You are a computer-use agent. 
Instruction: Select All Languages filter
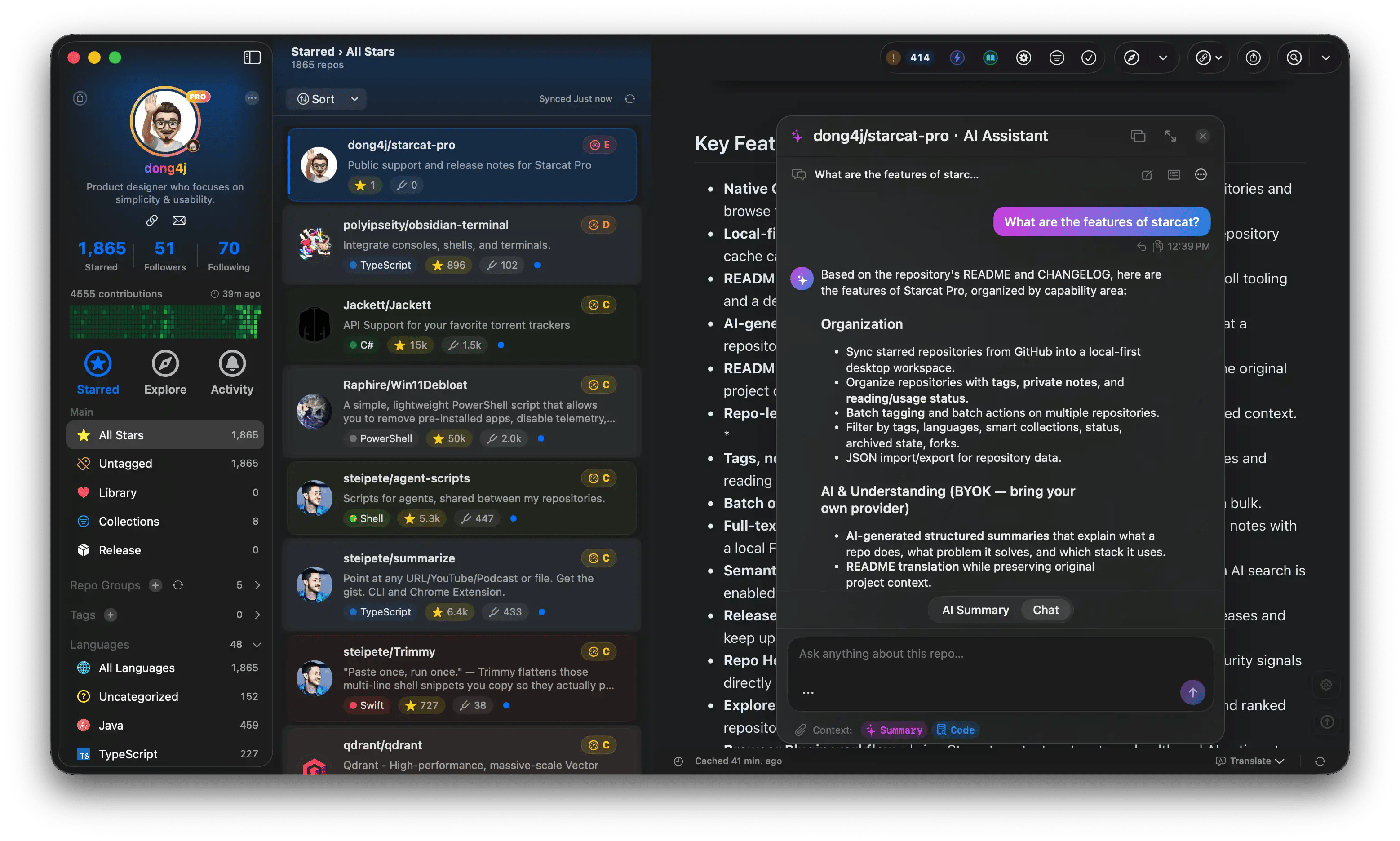pyautogui.click(x=165, y=668)
